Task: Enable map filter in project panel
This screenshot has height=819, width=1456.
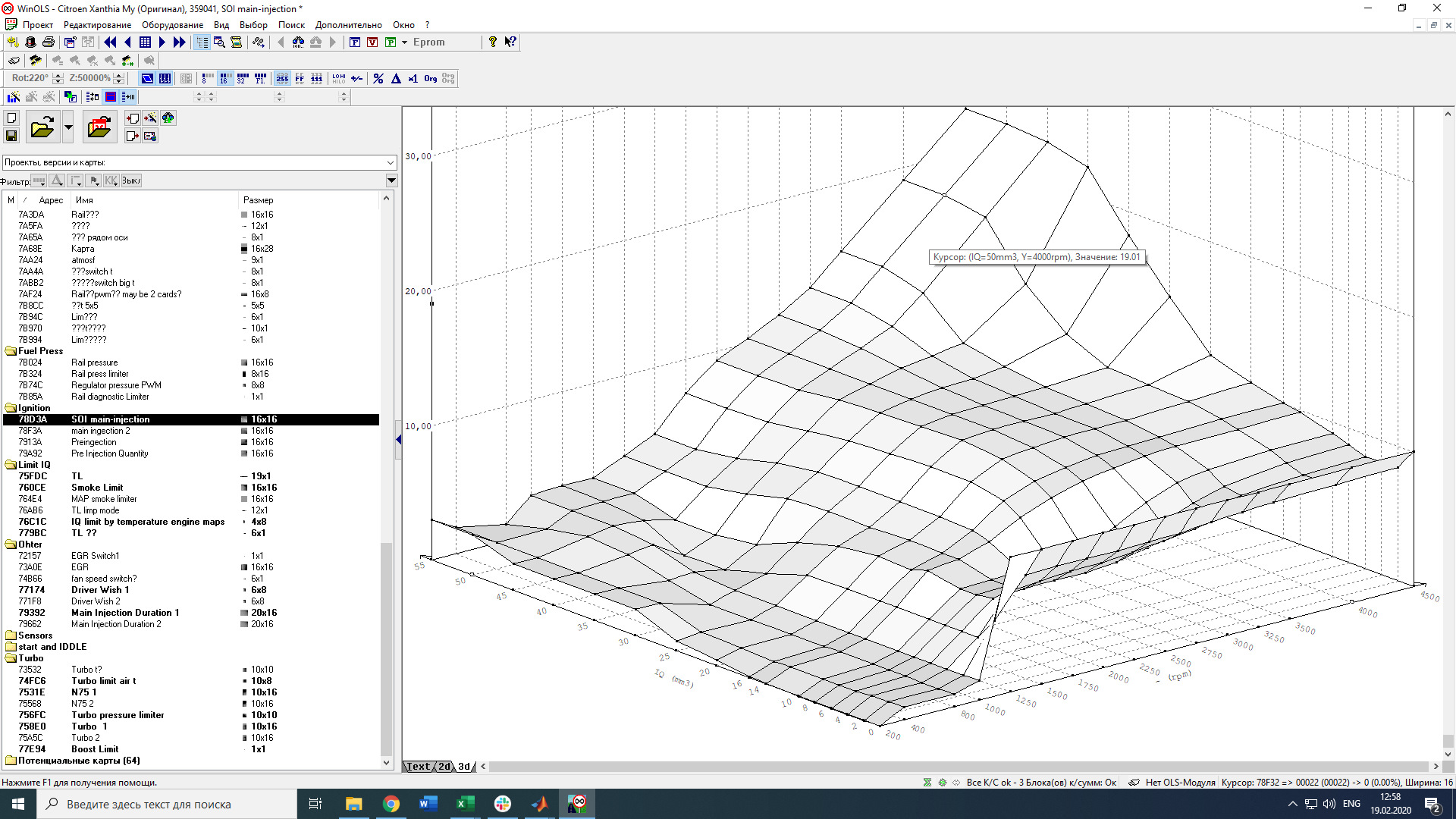Action: point(39,180)
